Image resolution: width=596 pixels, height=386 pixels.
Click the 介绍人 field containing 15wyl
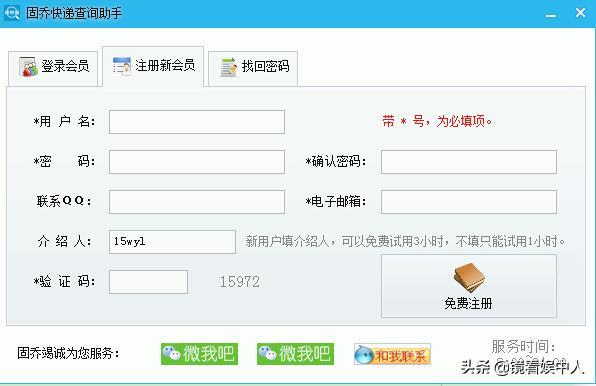pos(172,242)
